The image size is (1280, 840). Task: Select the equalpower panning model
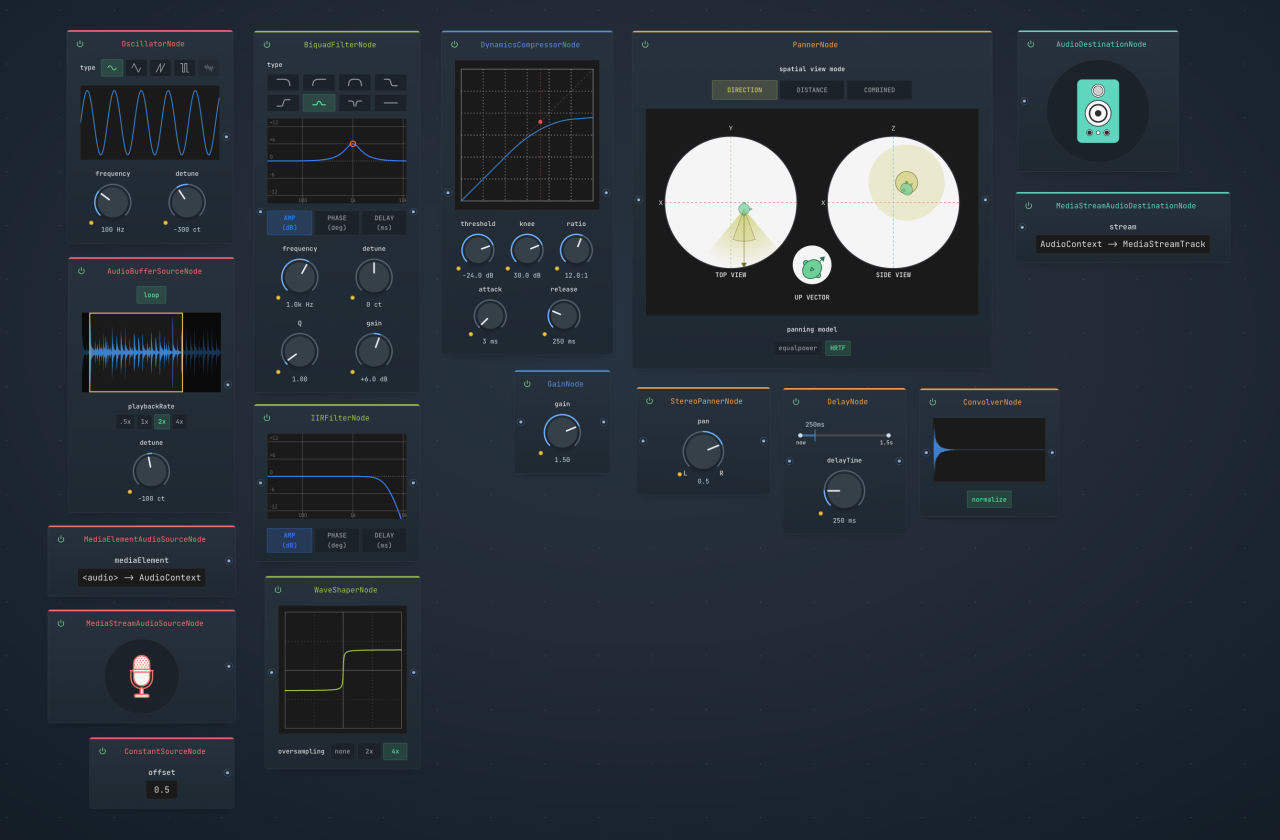[798, 348]
